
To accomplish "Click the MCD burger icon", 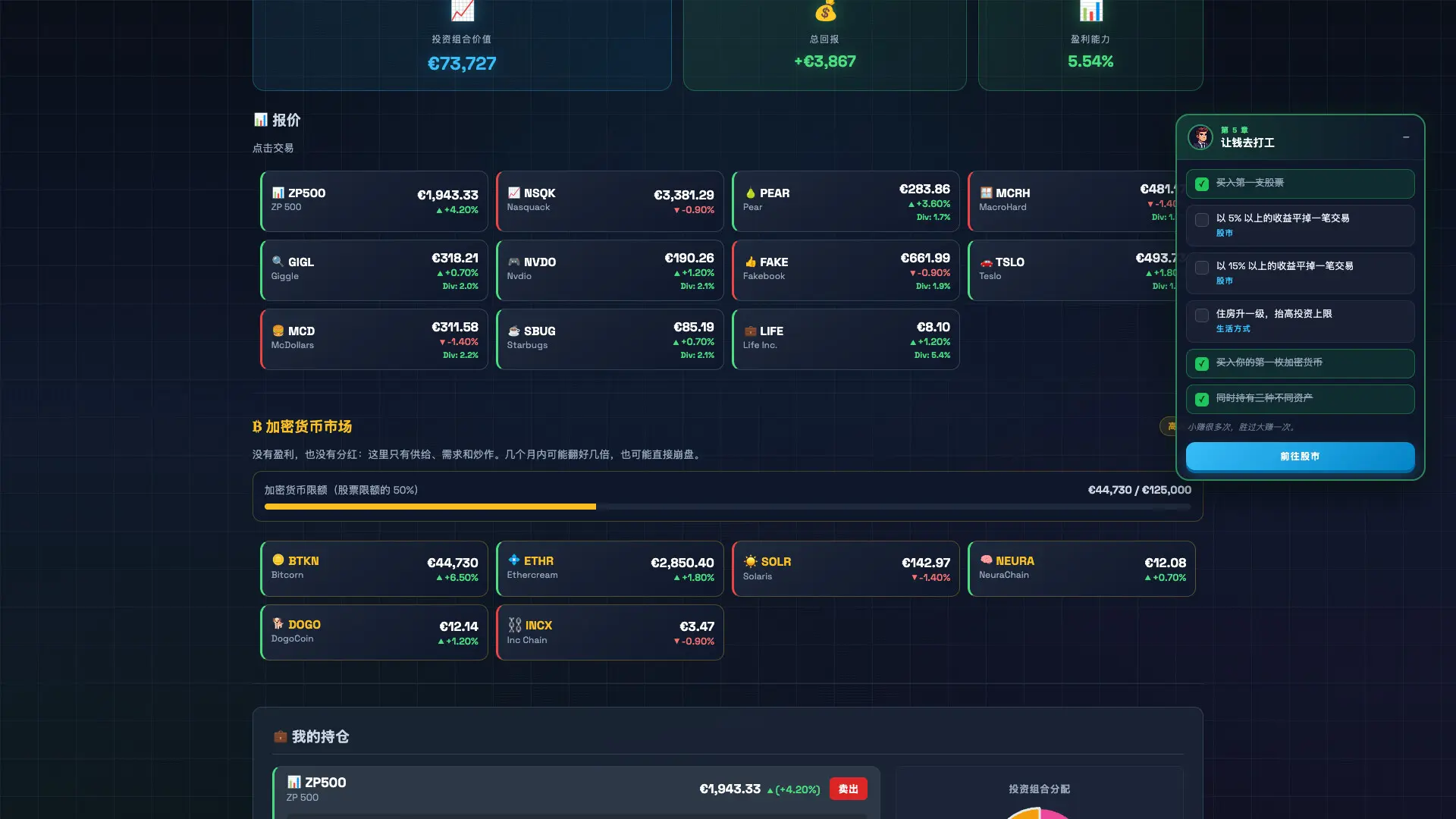I will (278, 331).
